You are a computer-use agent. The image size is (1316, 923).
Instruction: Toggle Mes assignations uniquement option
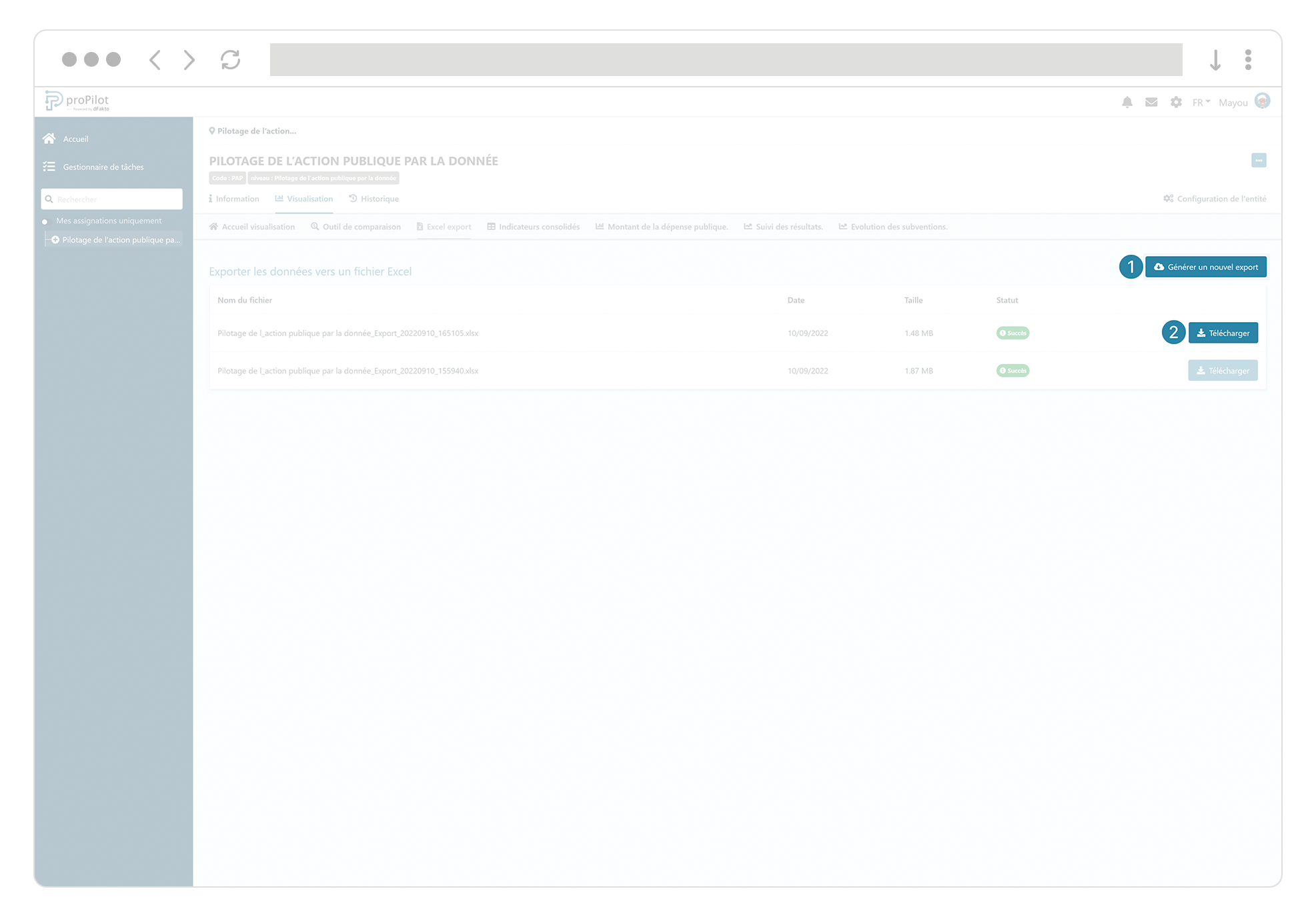[x=45, y=221]
